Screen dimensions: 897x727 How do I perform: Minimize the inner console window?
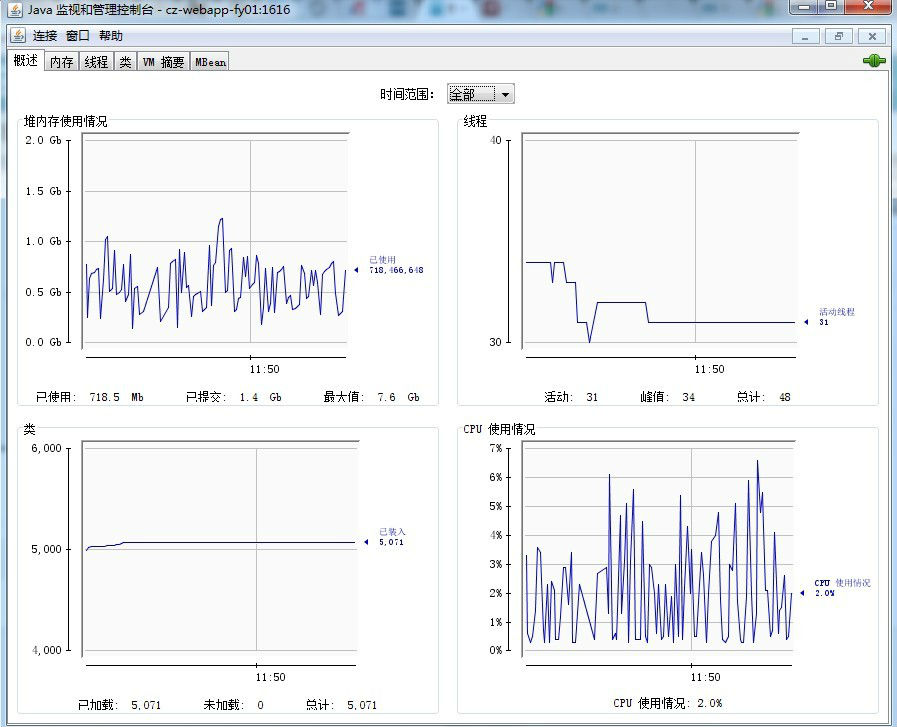tap(805, 36)
